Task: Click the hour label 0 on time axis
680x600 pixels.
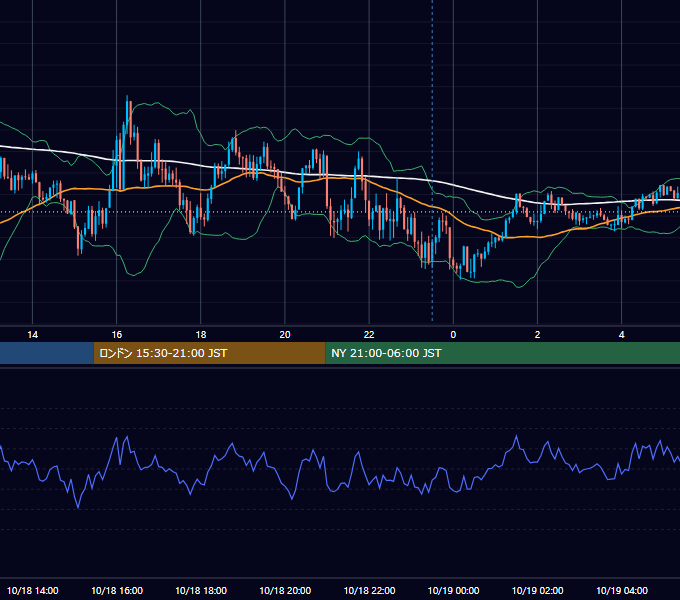Action: pyautogui.click(x=453, y=335)
